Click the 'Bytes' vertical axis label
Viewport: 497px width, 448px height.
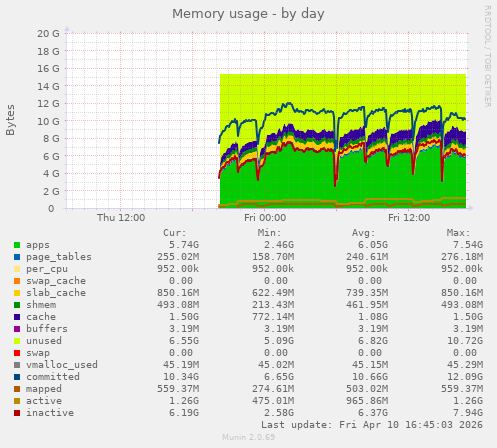pos(10,120)
